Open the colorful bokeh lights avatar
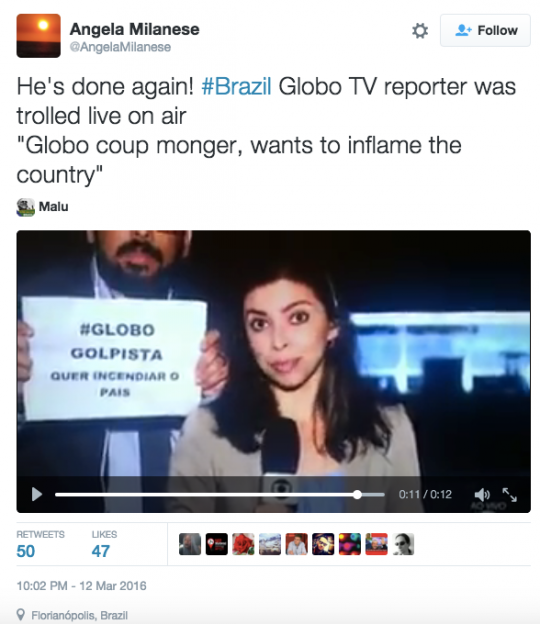The image size is (540, 624). click(350, 544)
